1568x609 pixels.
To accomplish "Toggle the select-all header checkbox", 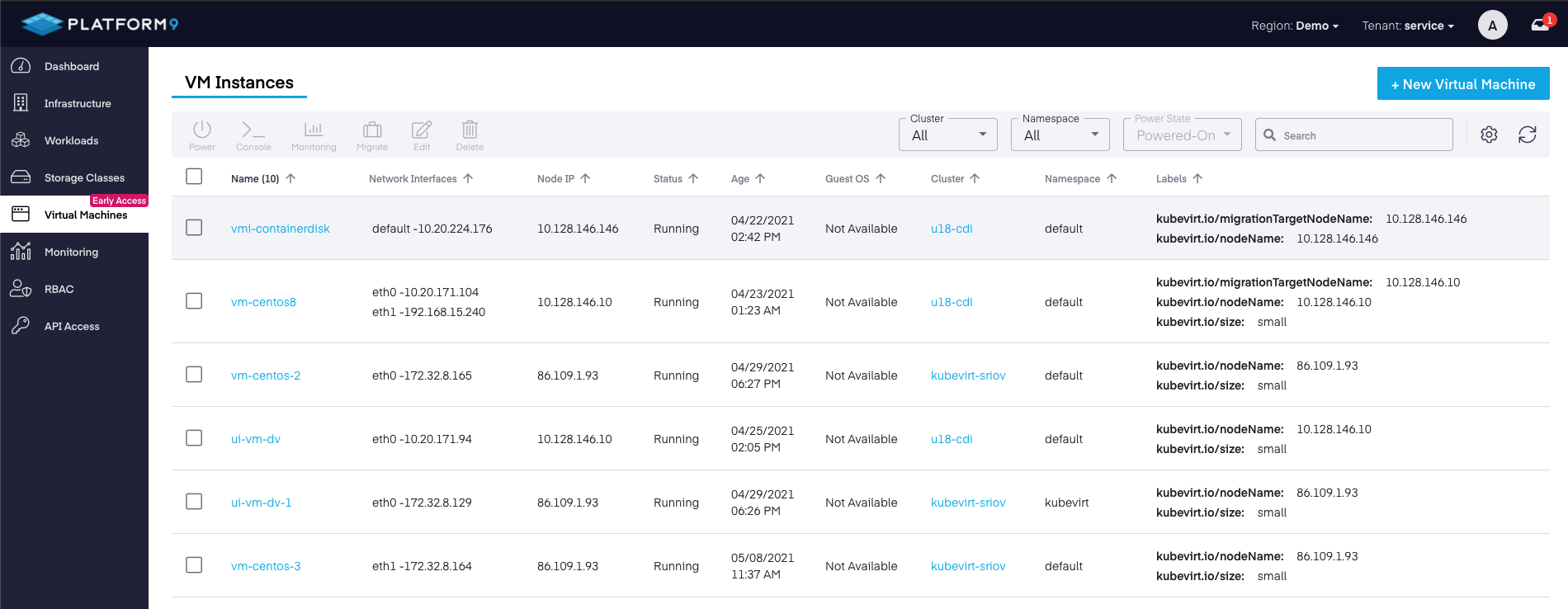I will point(194,177).
